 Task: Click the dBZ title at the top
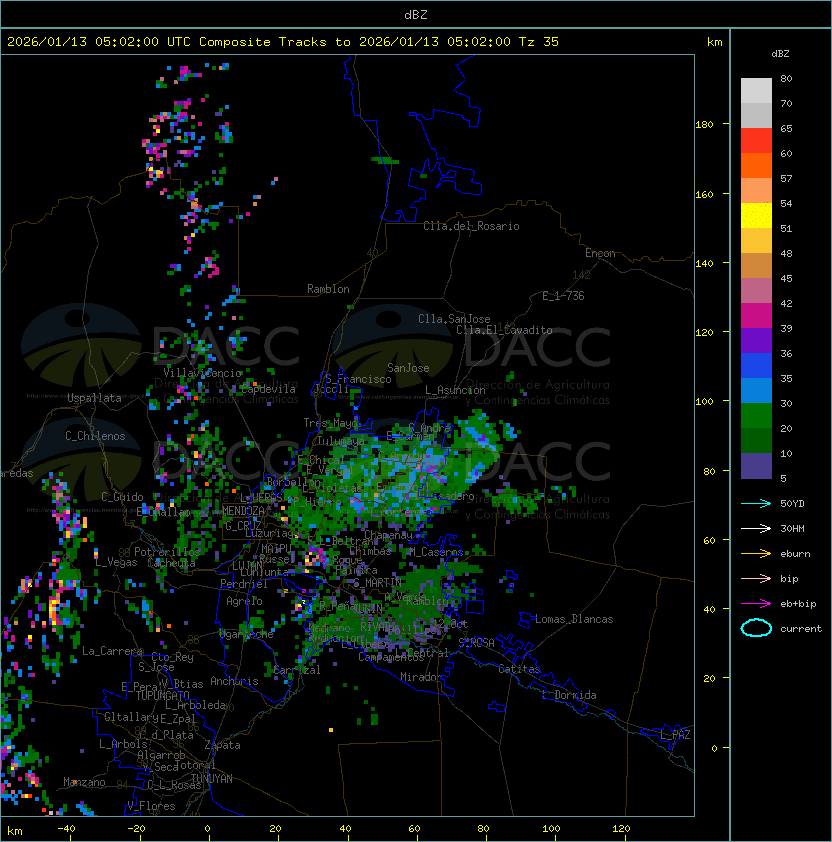[416, 15]
